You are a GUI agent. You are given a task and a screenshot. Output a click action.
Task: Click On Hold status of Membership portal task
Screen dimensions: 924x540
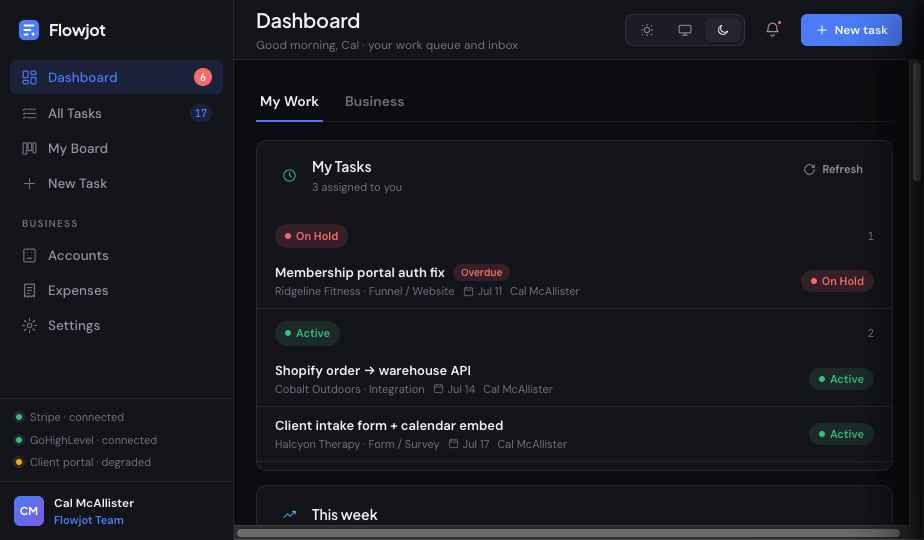837,281
